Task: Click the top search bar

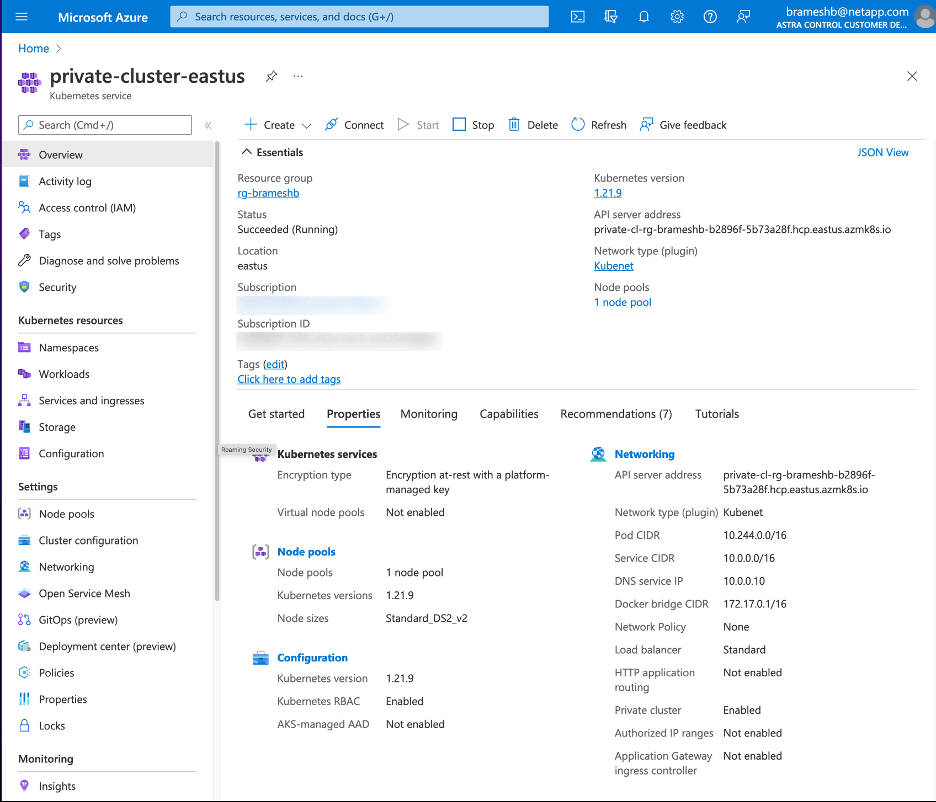Action: pos(358,16)
